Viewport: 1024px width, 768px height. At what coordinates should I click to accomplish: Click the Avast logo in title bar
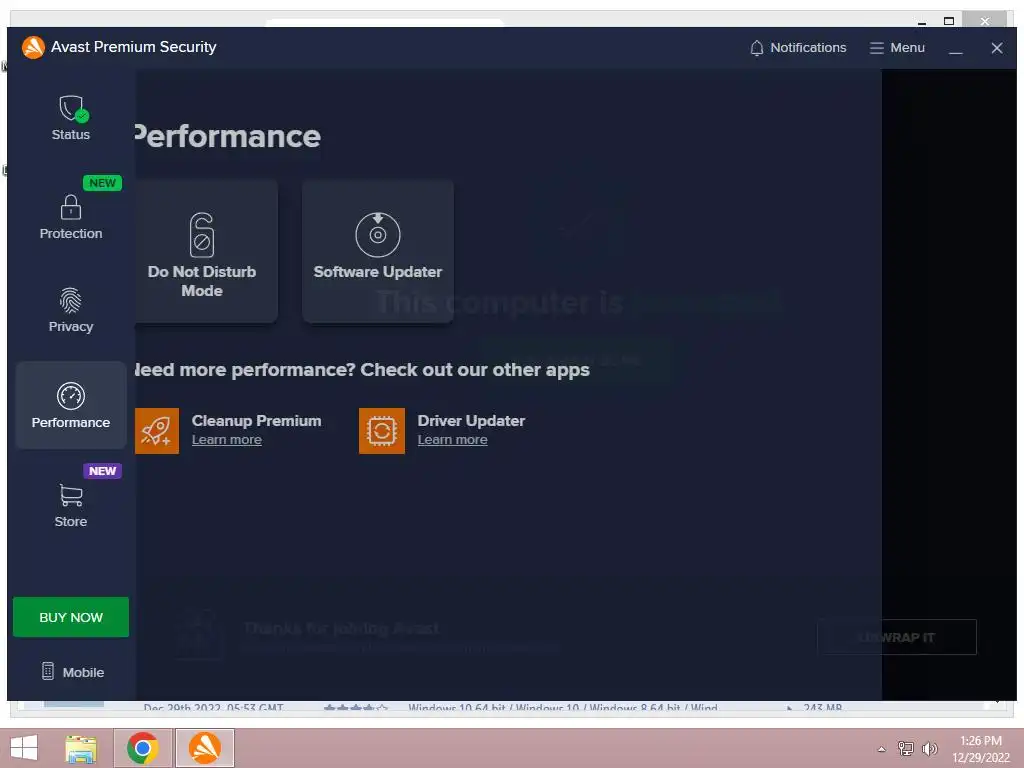click(x=33, y=47)
